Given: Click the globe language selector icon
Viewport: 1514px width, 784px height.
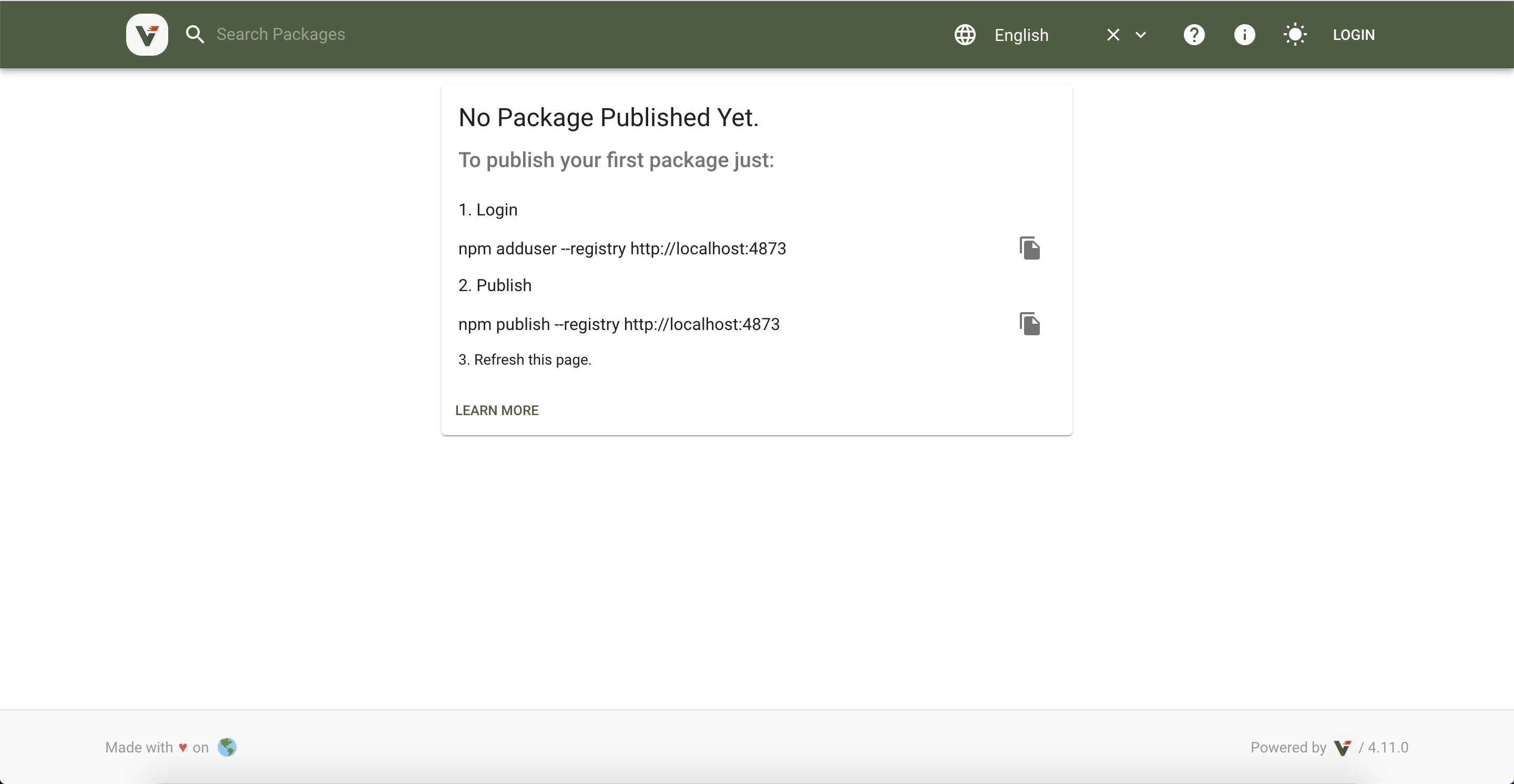Looking at the screenshot, I should 964,34.
